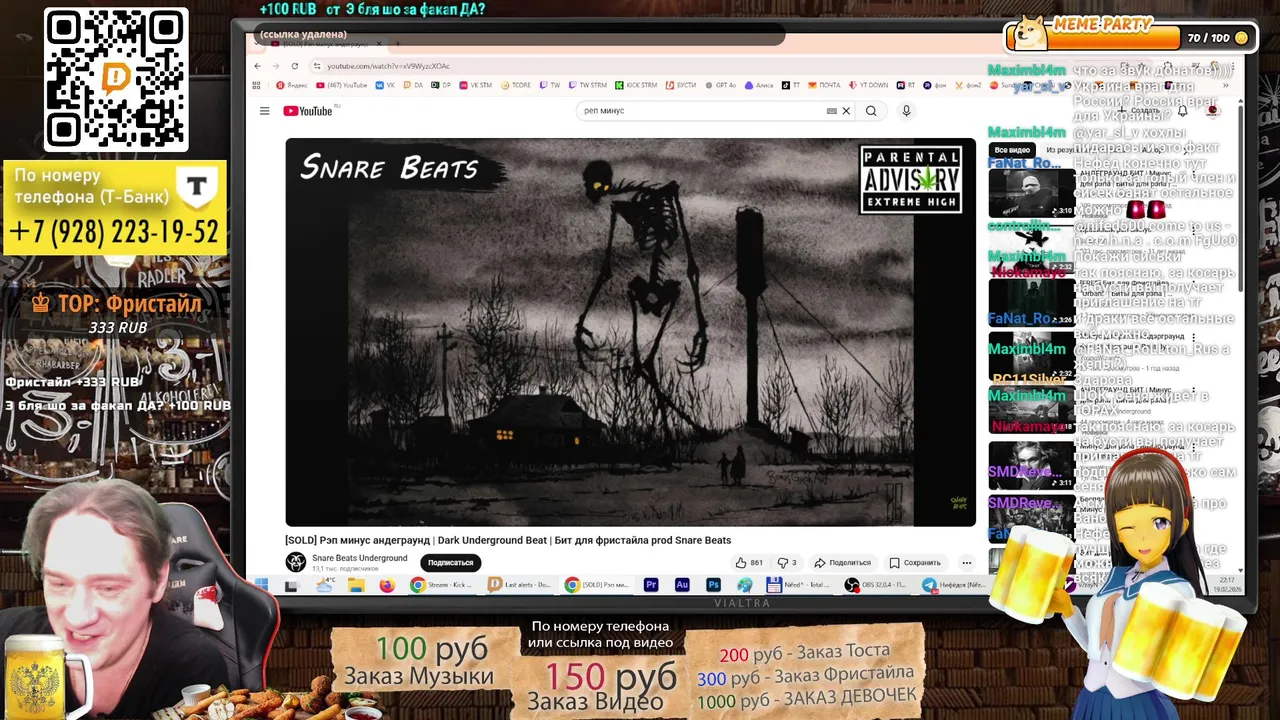Image resolution: width=1280 pixels, height=720 pixels.
Task: Open the KICK STRM bookmark
Action: coord(635,85)
